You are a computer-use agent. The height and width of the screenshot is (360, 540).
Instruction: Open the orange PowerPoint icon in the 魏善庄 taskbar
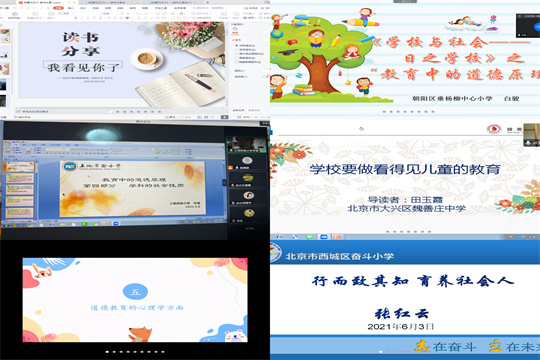(338, 237)
